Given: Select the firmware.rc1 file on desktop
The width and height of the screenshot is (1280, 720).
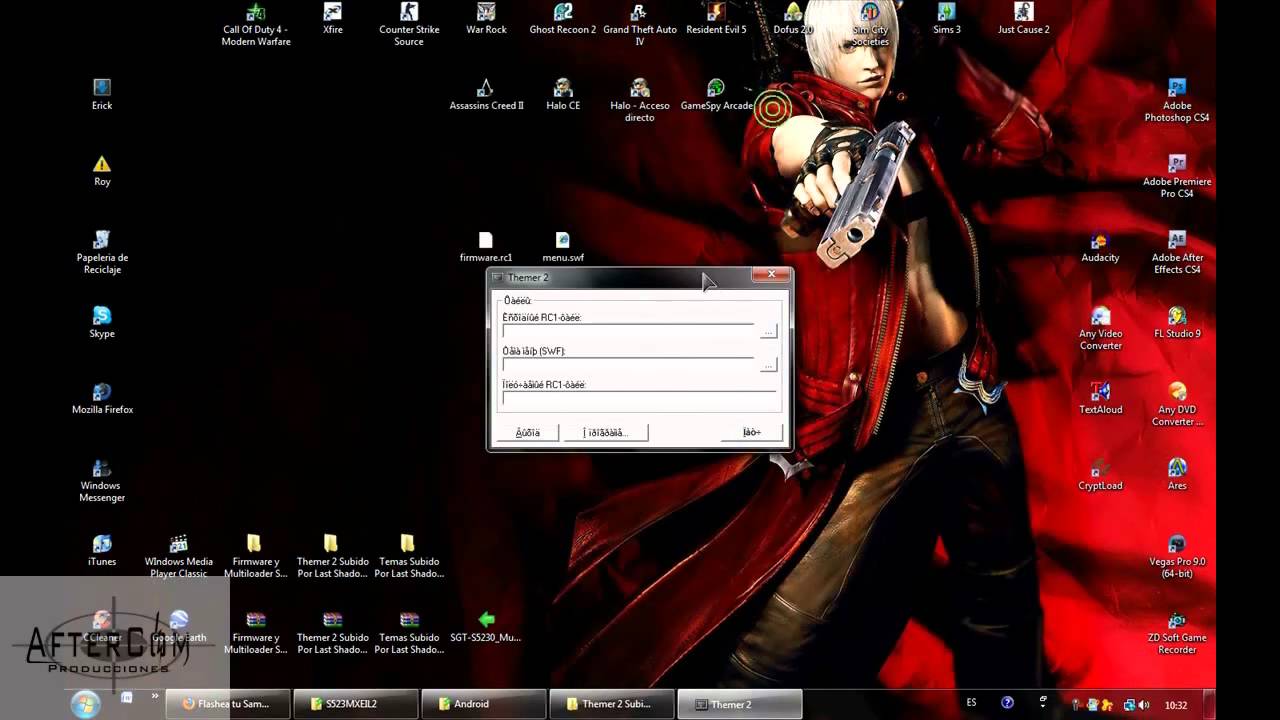Looking at the screenshot, I should [x=486, y=246].
